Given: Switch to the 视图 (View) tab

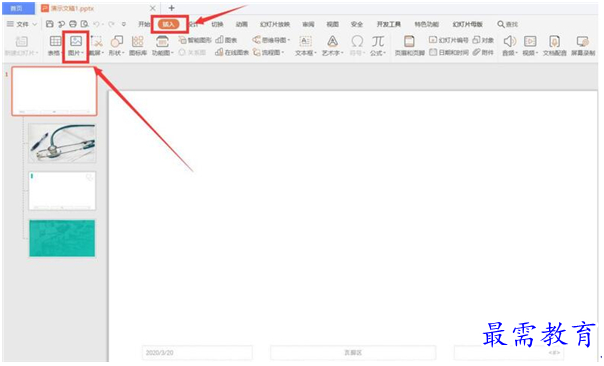Looking at the screenshot, I should coord(332,24).
